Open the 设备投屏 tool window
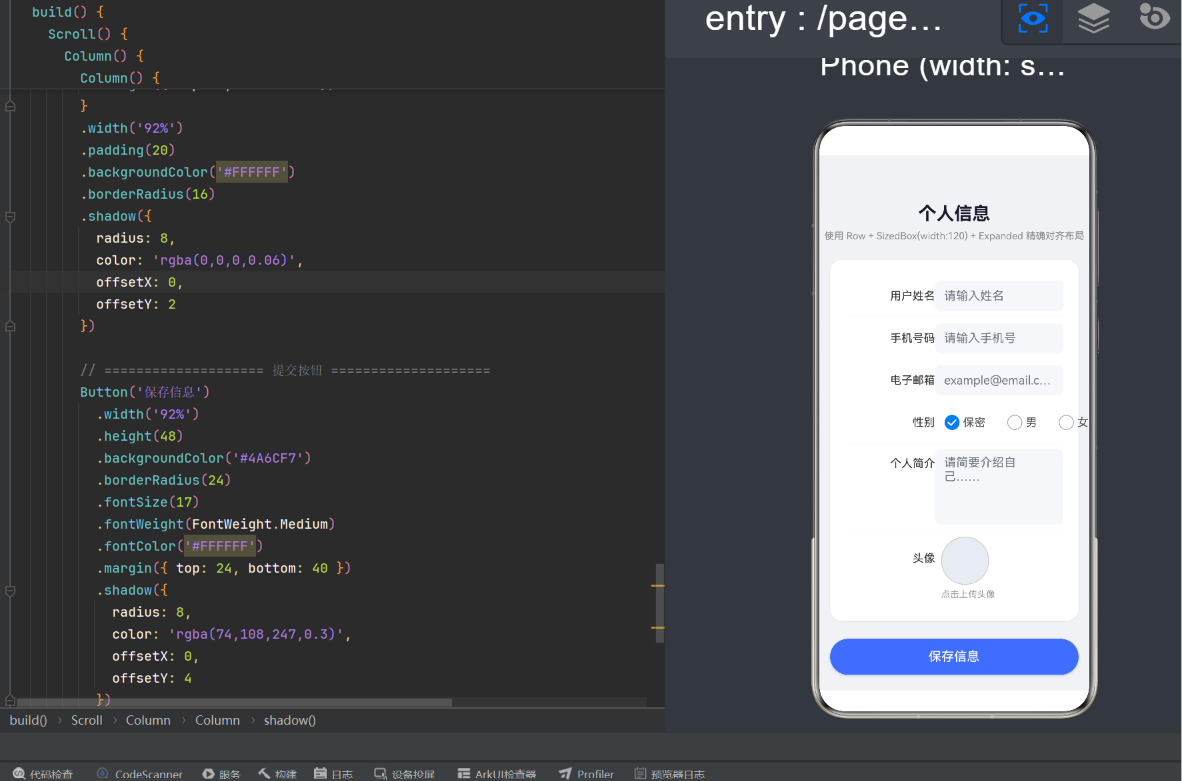This screenshot has width=1182, height=781. pos(405,773)
